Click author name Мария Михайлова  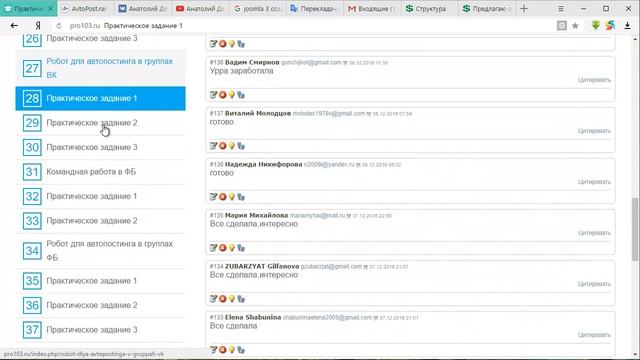pos(256,215)
